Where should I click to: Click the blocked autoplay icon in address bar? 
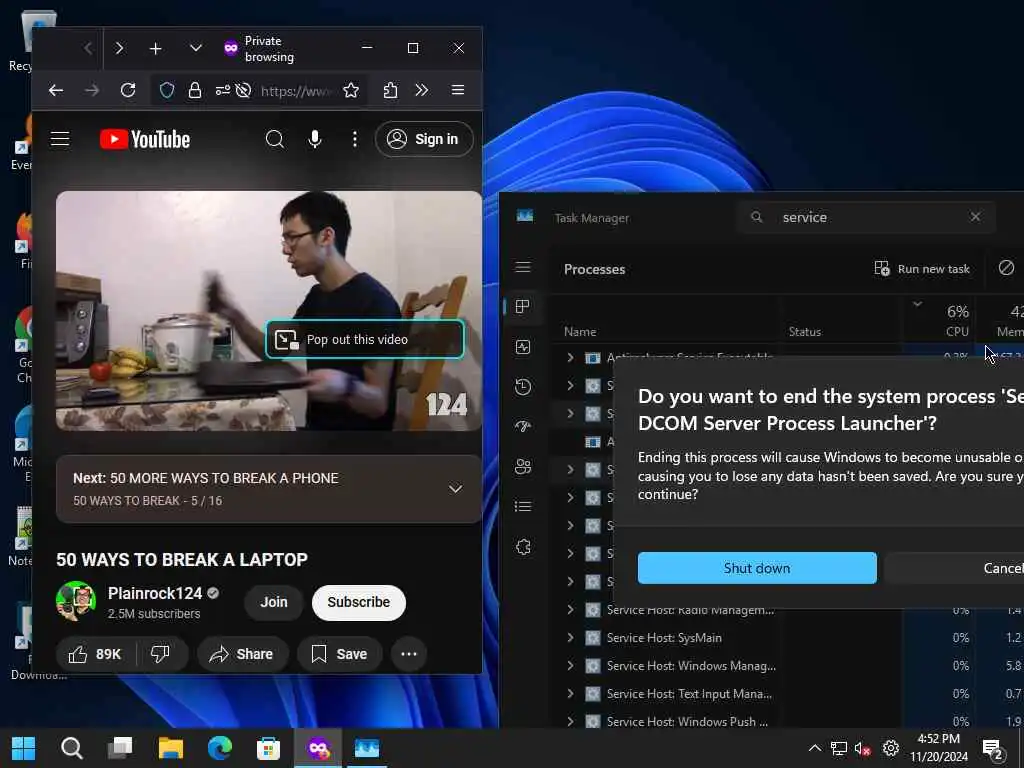tap(244, 90)
